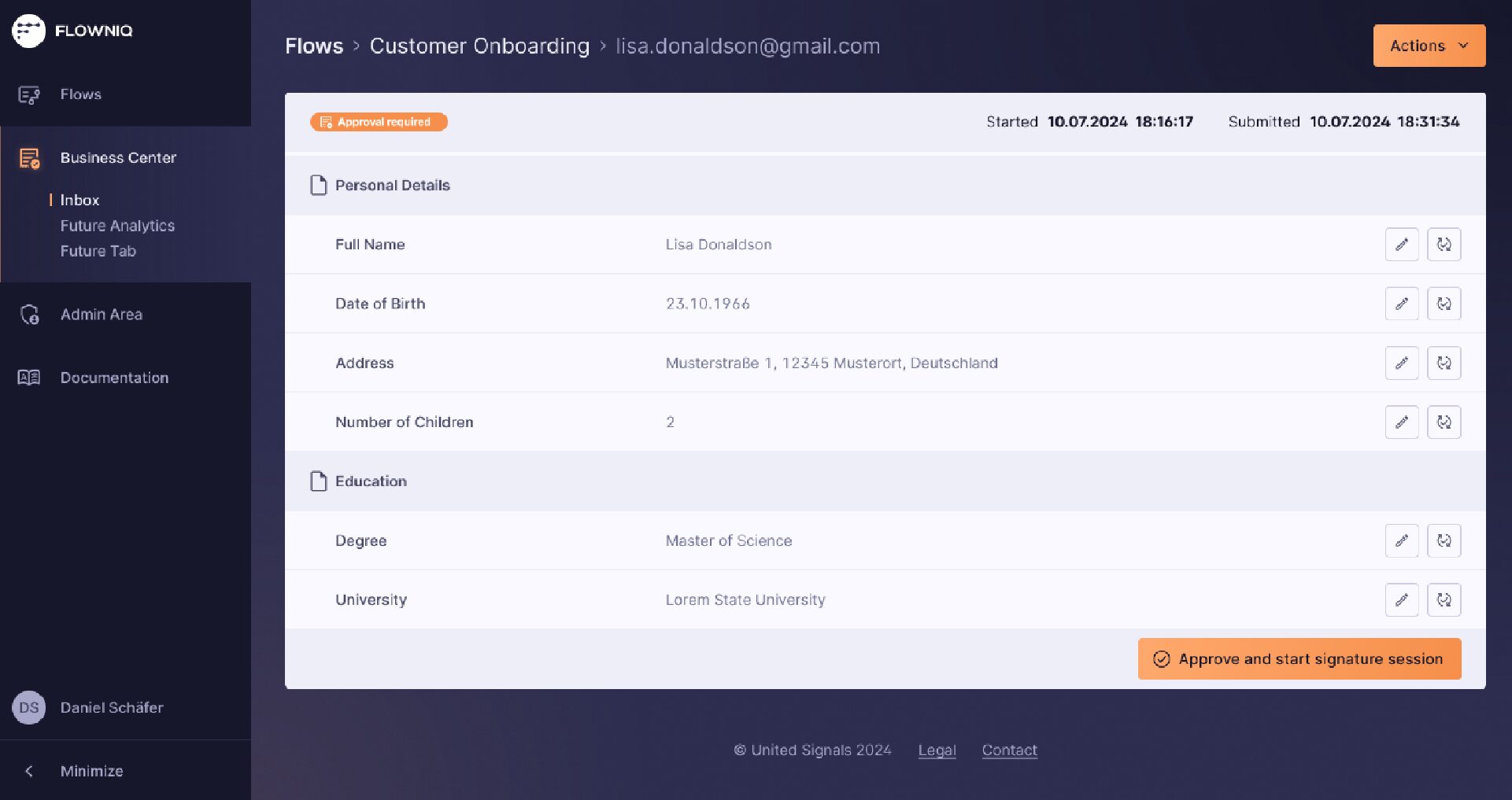Screen dimensions: 1512x800
Task: Edit the Address field with pencil icon
Action: 1401,363
